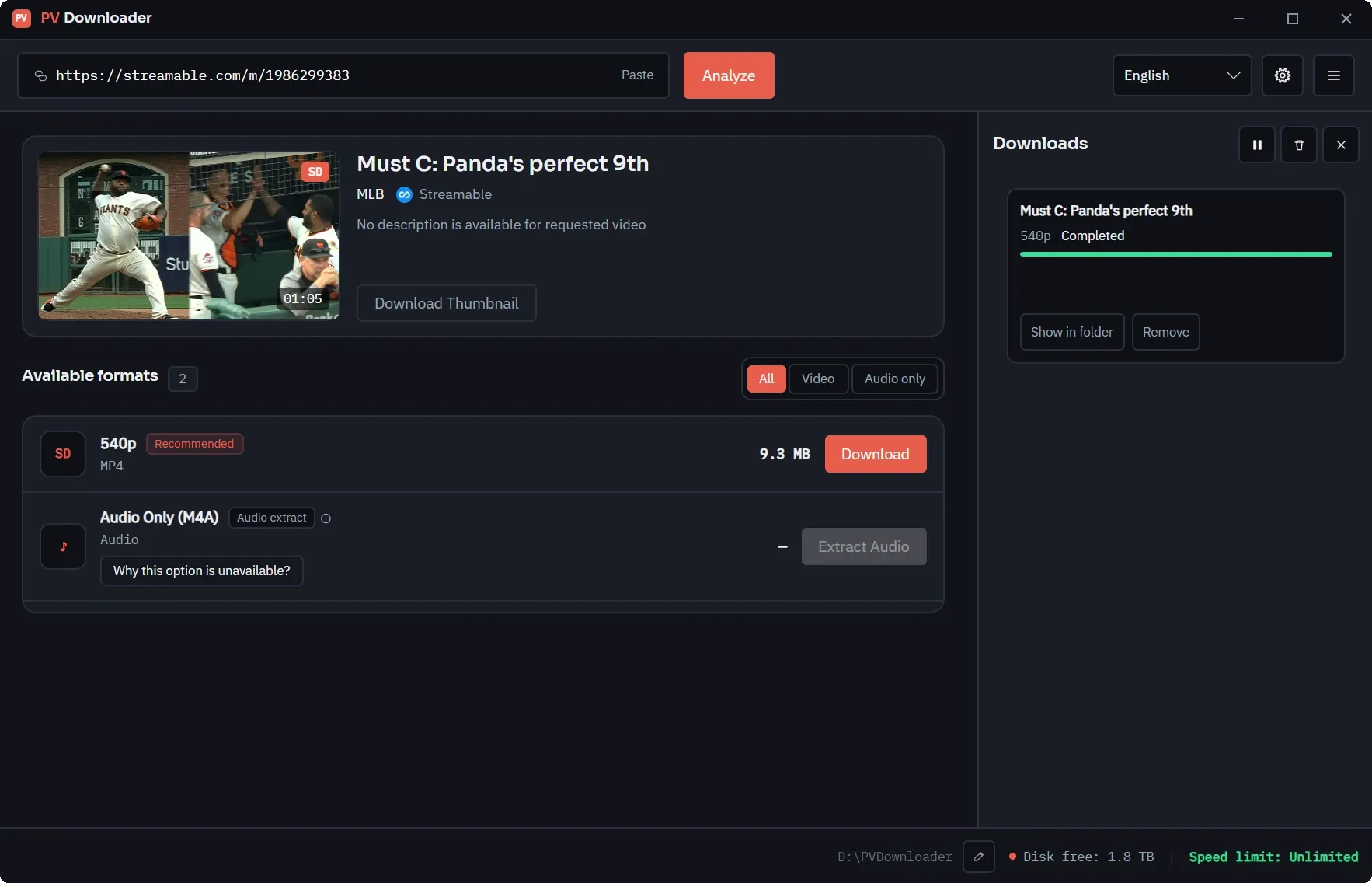
Task: Click the Recommended badge
Action: (x=194, y=444)
